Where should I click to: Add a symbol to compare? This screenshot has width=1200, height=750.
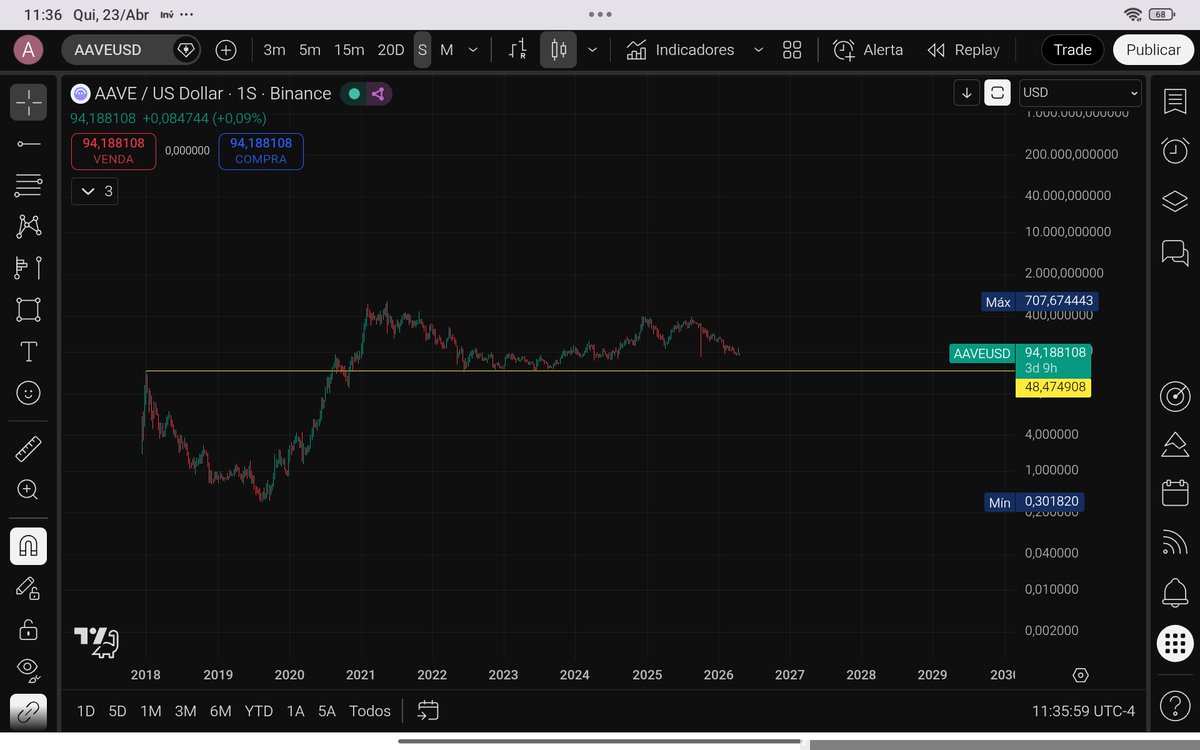[x=226, y=49]
